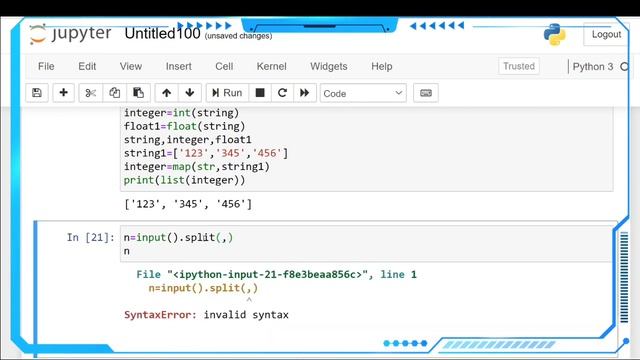Click the (unsaved changes) status text
The height and width of the screenshot is (360, 640).
(238, 36)
